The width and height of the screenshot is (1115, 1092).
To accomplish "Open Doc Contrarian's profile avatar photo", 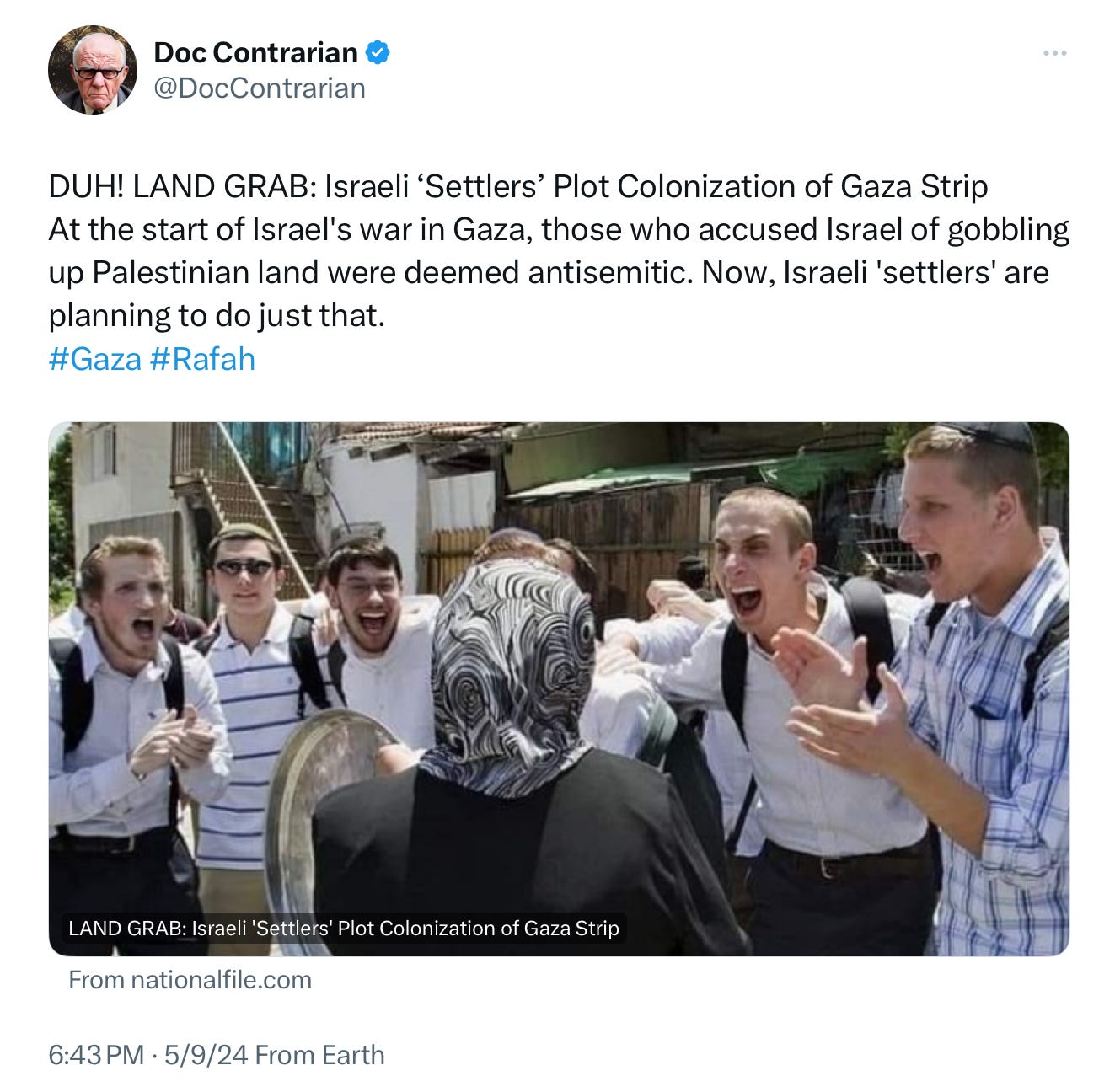I will 93,70.
